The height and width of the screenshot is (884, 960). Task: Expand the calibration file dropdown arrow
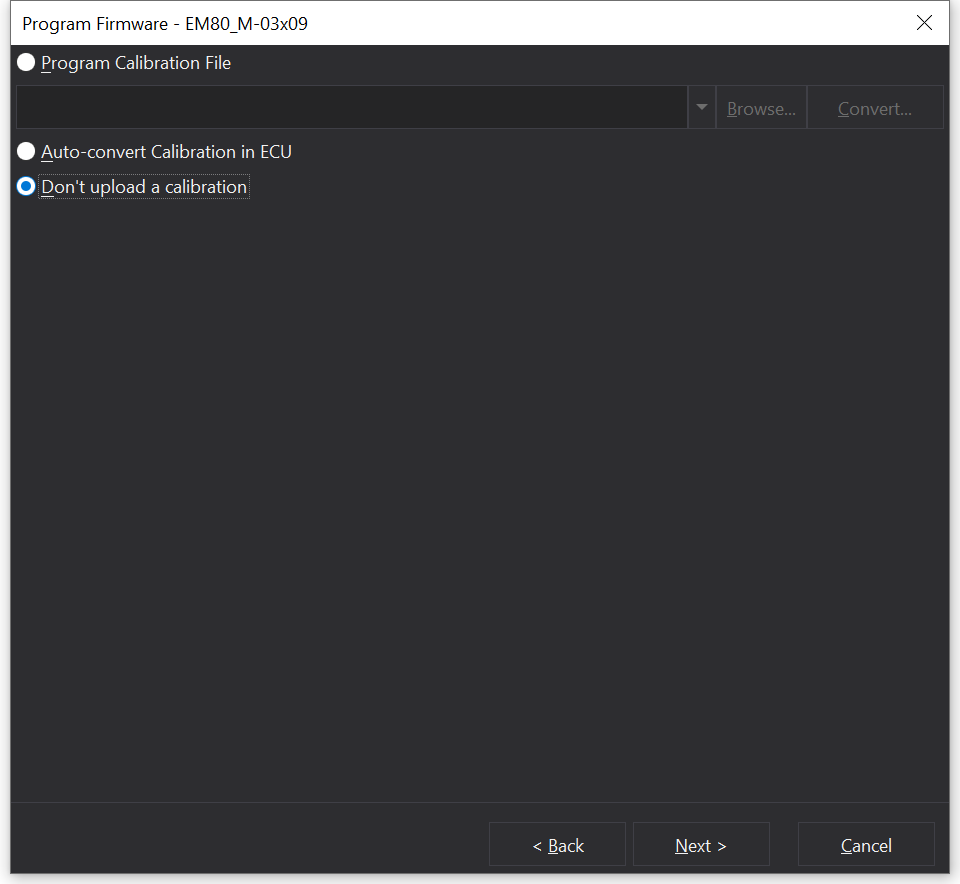701,108
